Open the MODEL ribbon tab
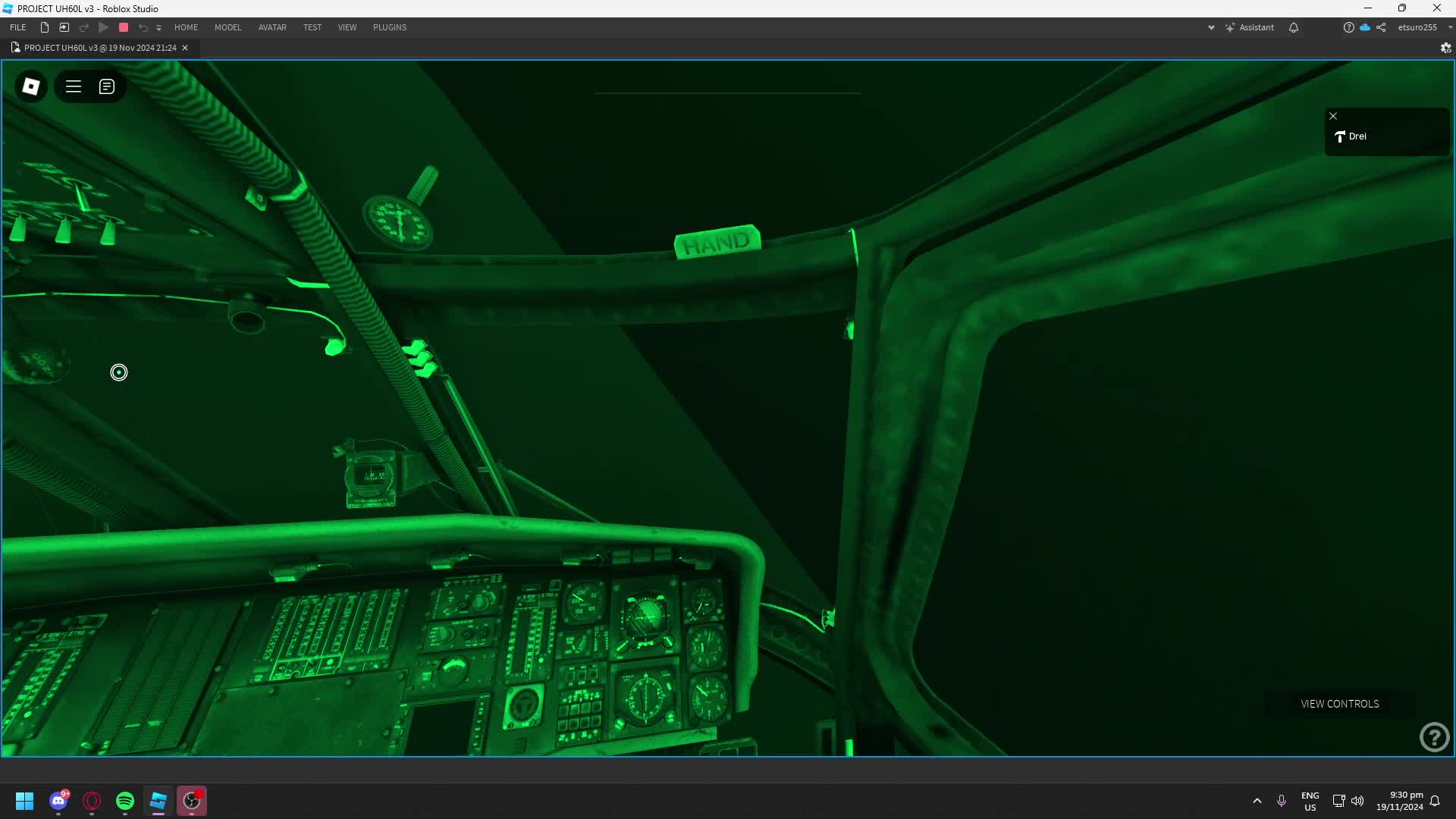 (227, 27)
